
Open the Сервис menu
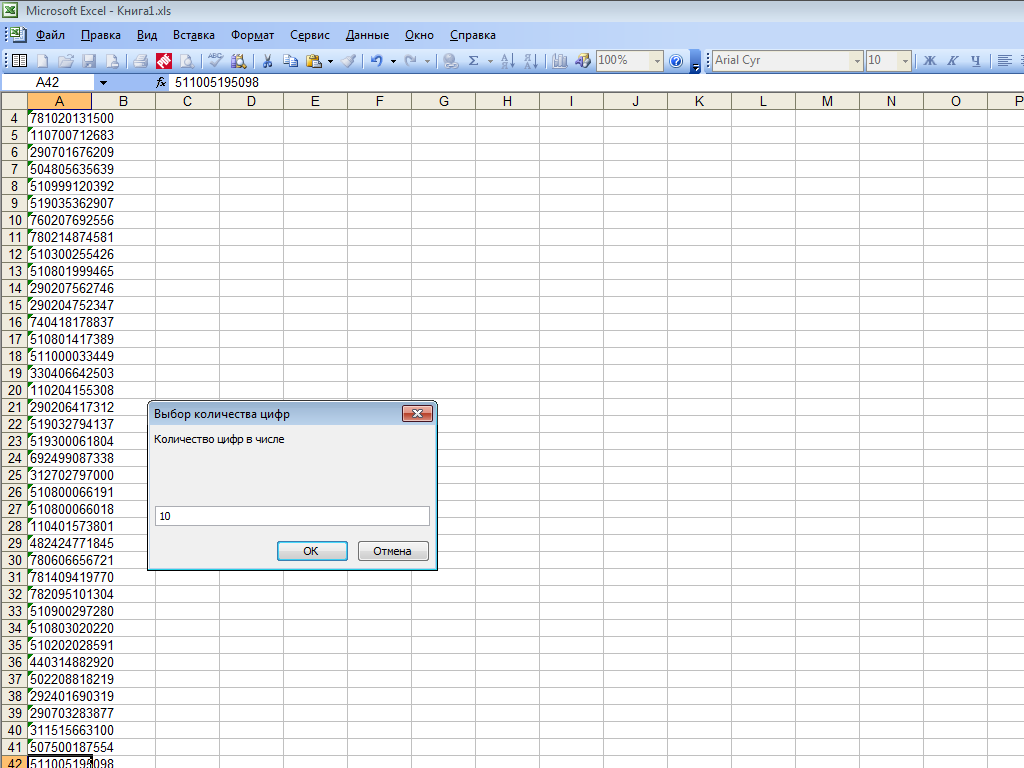310,35
